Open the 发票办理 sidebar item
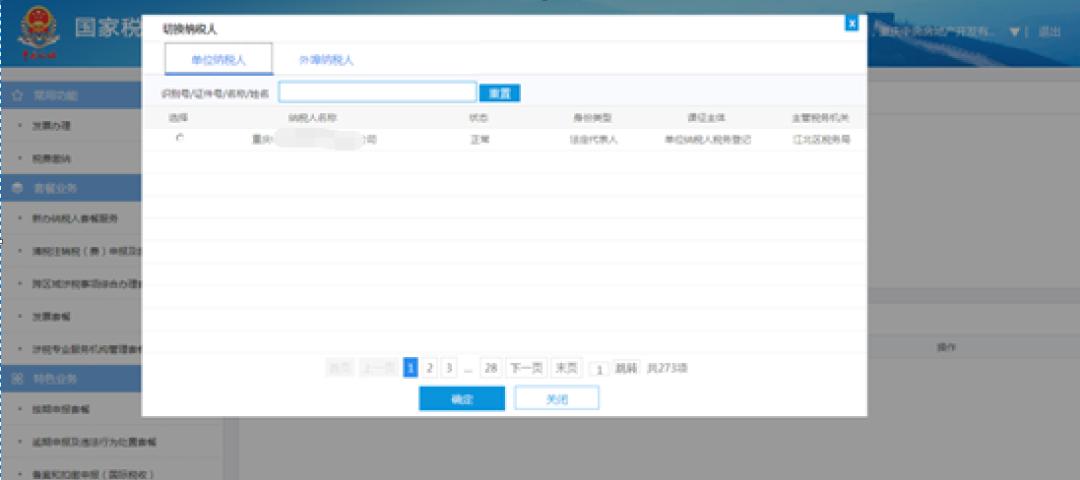 coord(52,126)
